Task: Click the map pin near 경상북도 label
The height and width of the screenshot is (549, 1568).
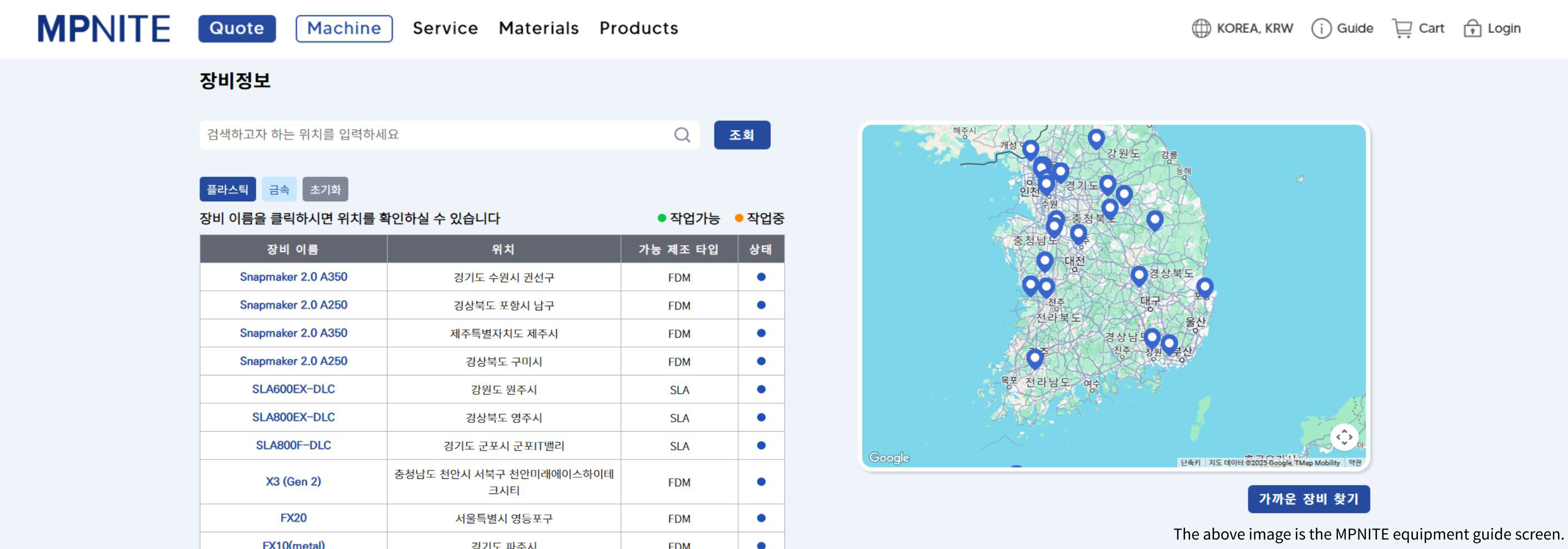Action: coord(1139,276)
